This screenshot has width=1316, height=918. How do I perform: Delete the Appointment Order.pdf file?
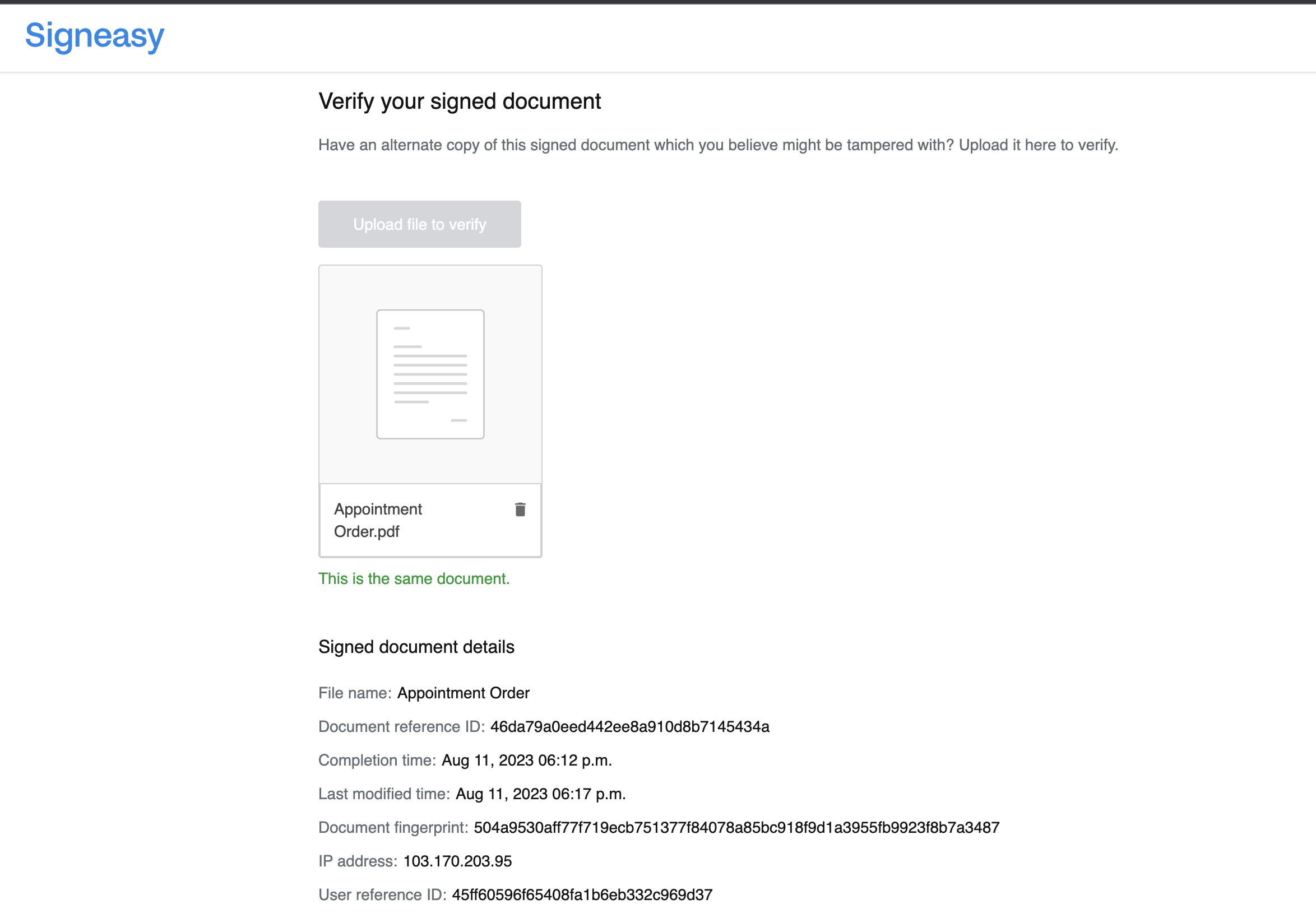[520, 509]
